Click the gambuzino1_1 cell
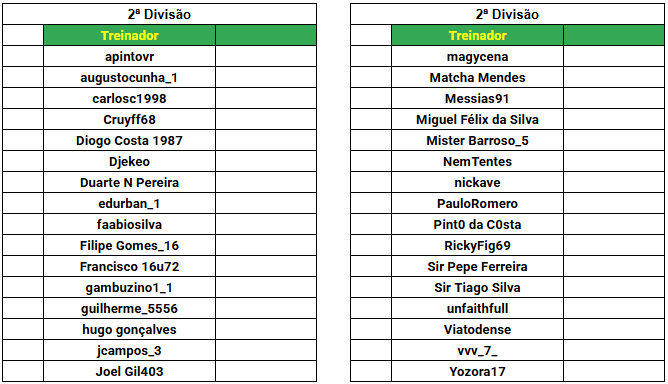The width and height of the screenshot is (668, 384). point(130,287)
